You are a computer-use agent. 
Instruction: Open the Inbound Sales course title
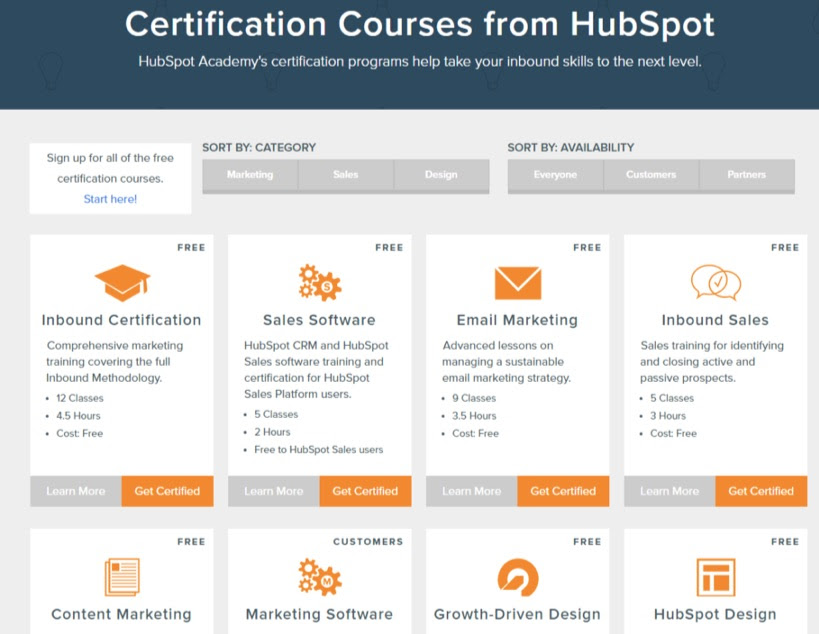715,320
